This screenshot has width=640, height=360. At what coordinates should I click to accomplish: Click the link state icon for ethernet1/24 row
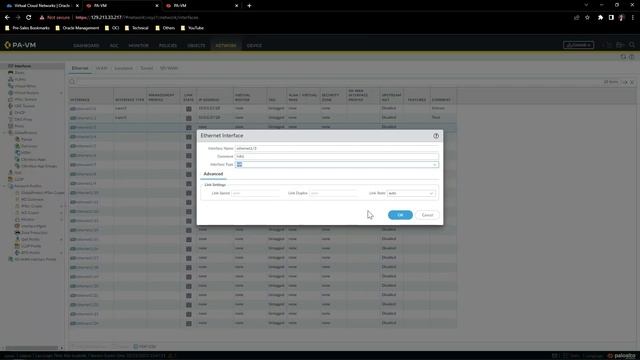coord(189,324)
